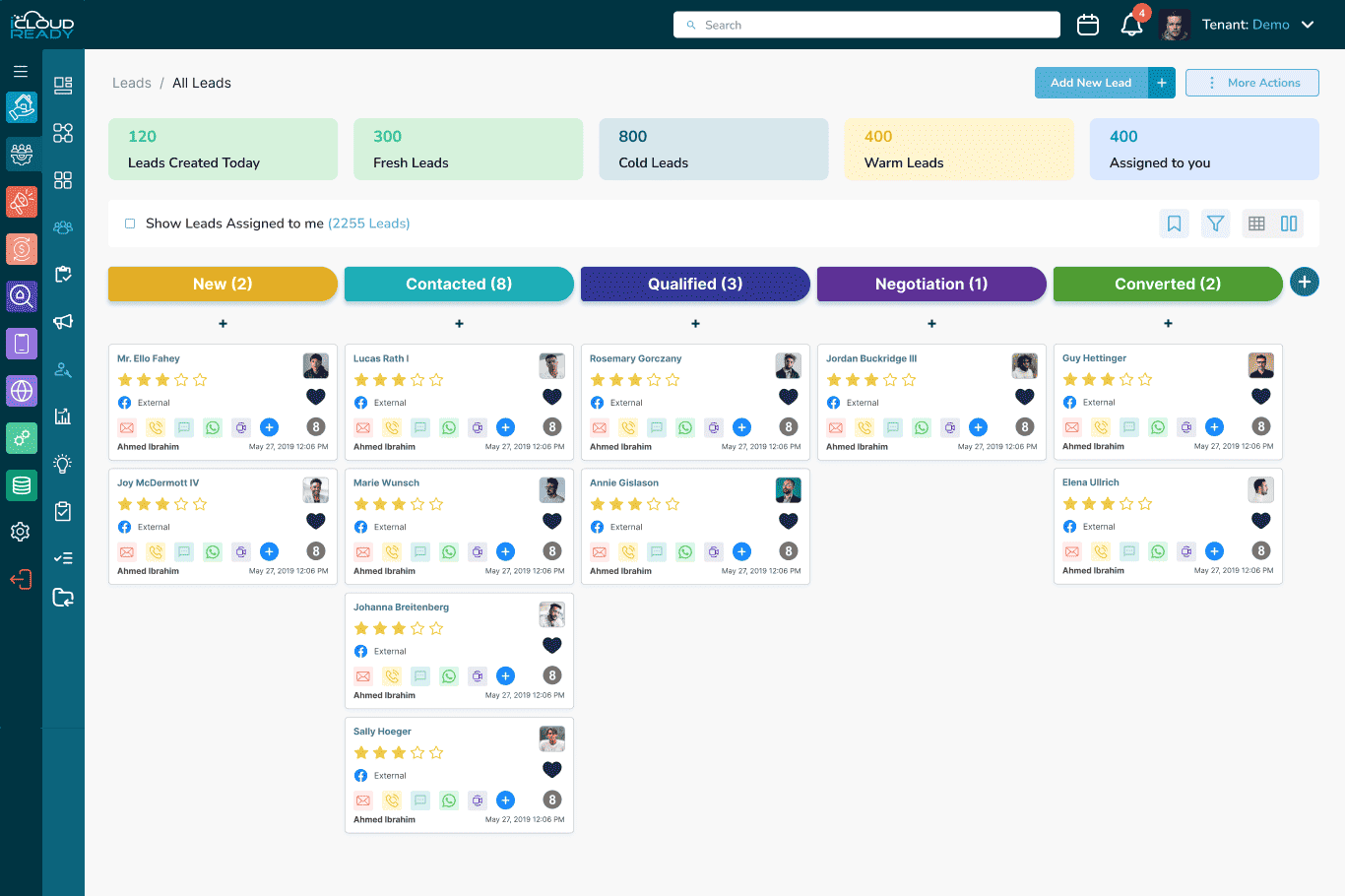Add lead under Contacted column plus
Viewport: 1345px width, 896px height.
point(459,323)
